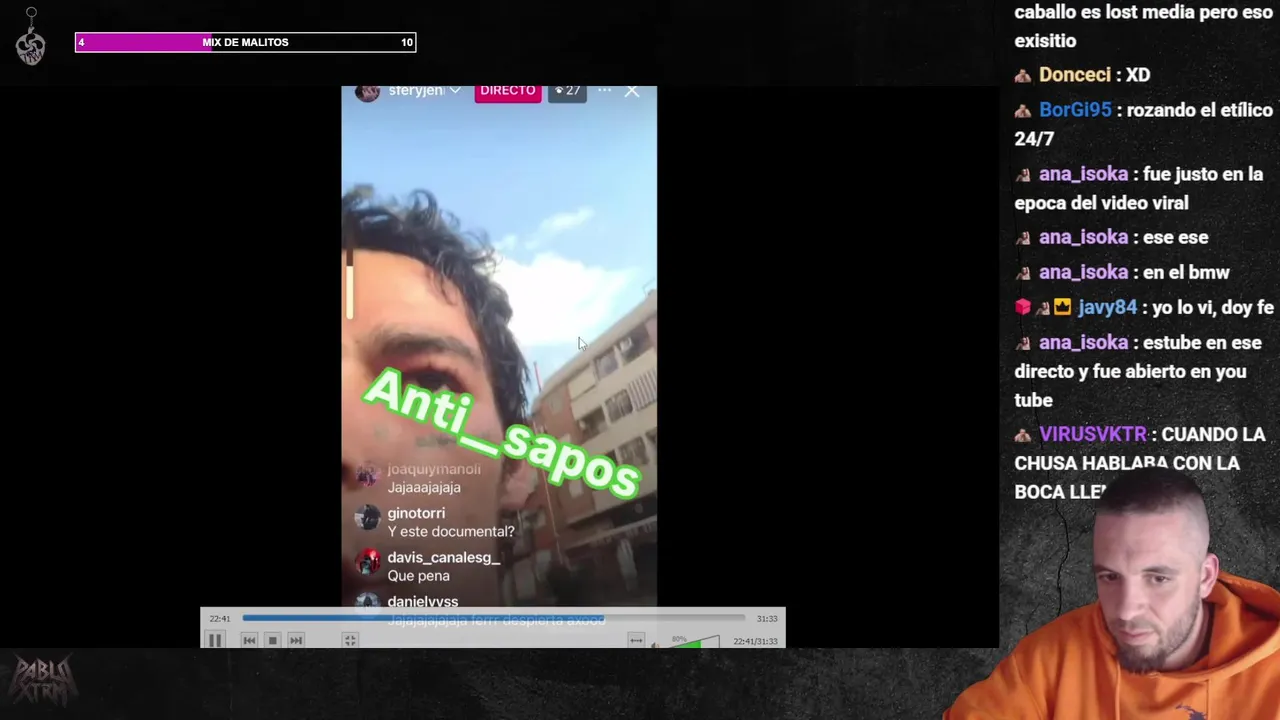The image size is (1280, 720).
Task: Click the Pablo XTRM logo
Action: [42, 681]
